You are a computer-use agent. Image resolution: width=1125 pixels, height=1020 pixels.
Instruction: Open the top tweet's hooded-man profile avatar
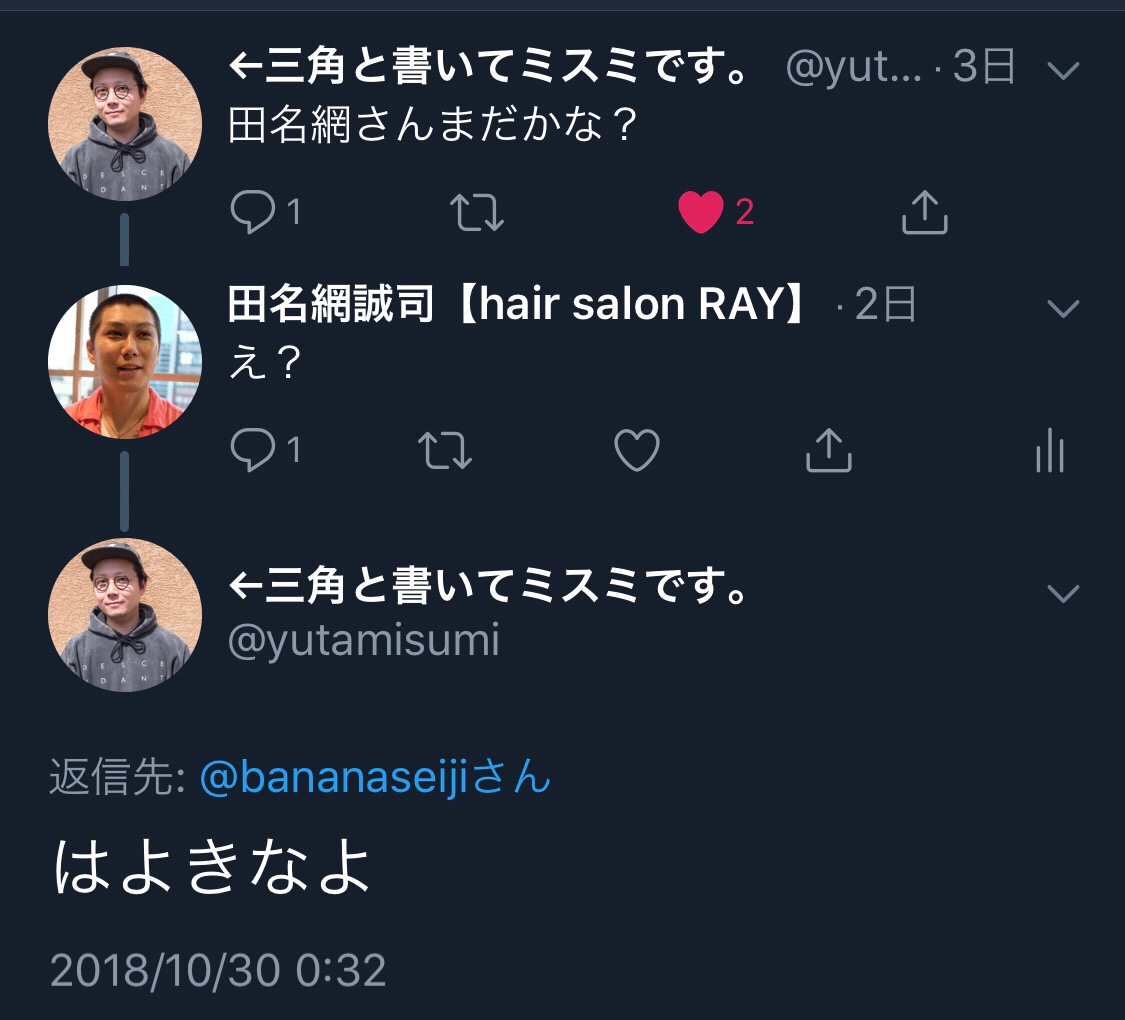pos(125,123)
